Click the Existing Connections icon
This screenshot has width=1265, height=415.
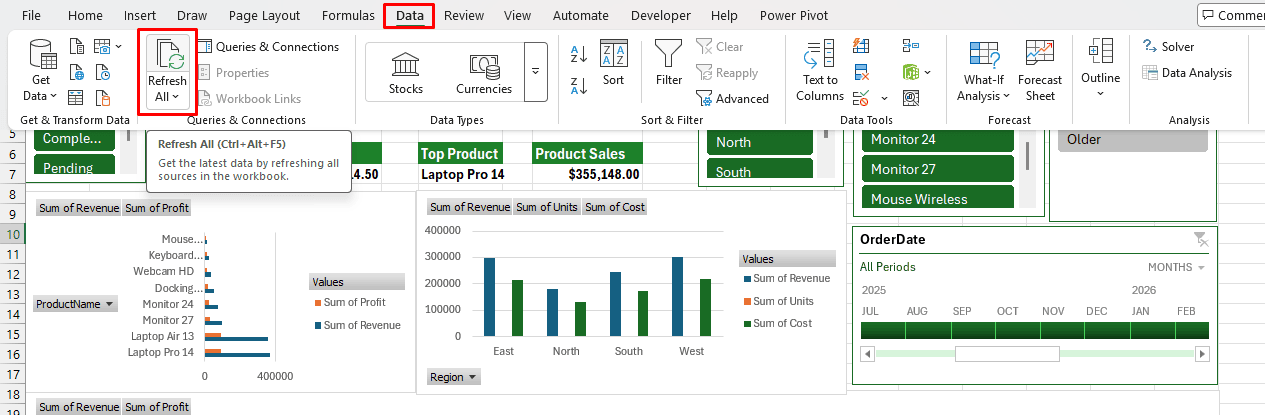103,98
